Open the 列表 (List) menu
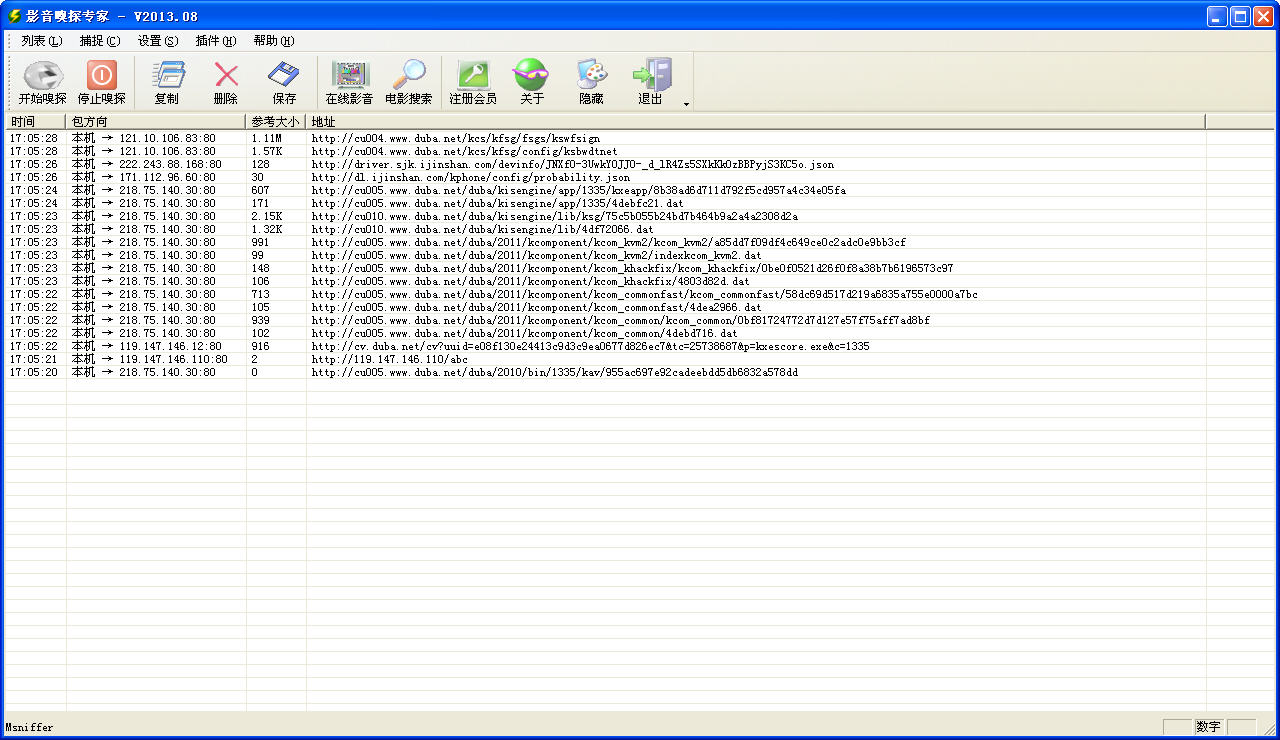Image resolution: width=1280 pixels, height=740 pixels. pos(41,41)
